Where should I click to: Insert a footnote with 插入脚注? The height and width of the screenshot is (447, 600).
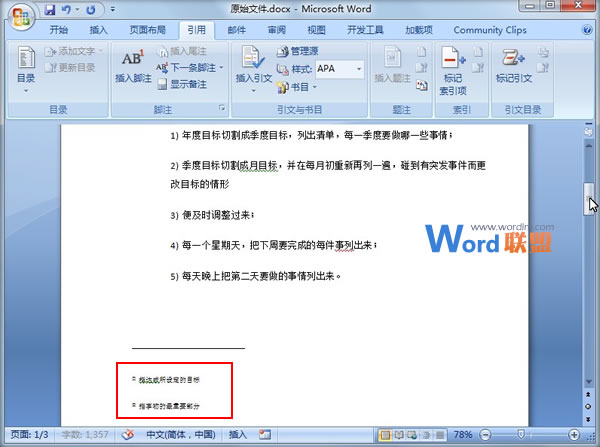pos(133,66)
